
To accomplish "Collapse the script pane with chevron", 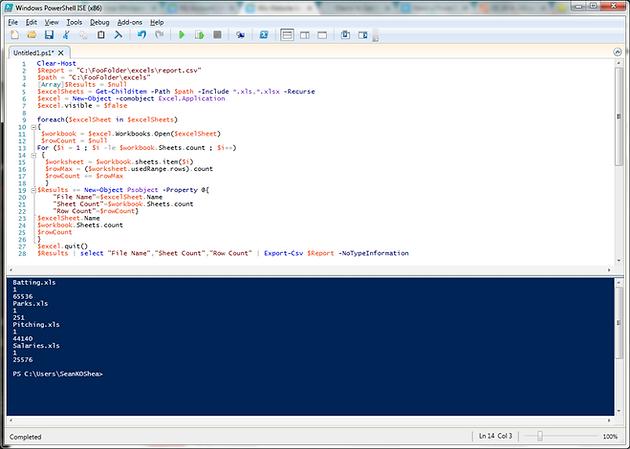I will (x=618, y=52).
